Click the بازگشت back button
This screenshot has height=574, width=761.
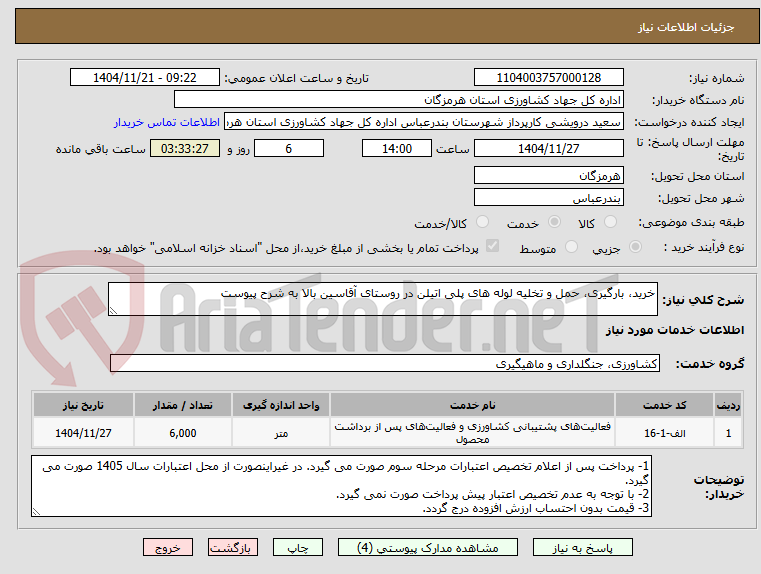(232, 547)
